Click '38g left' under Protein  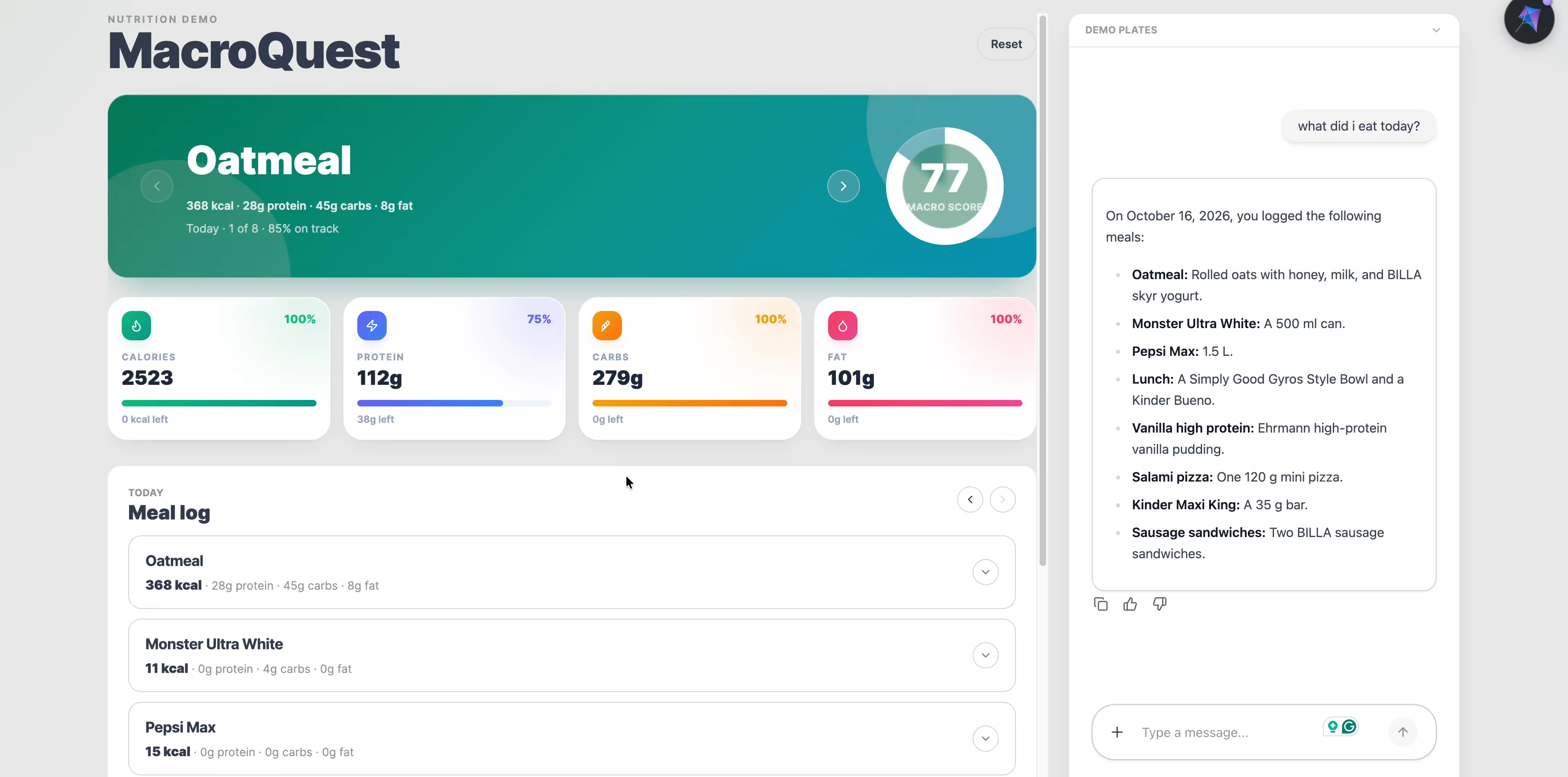coord(375,419)
